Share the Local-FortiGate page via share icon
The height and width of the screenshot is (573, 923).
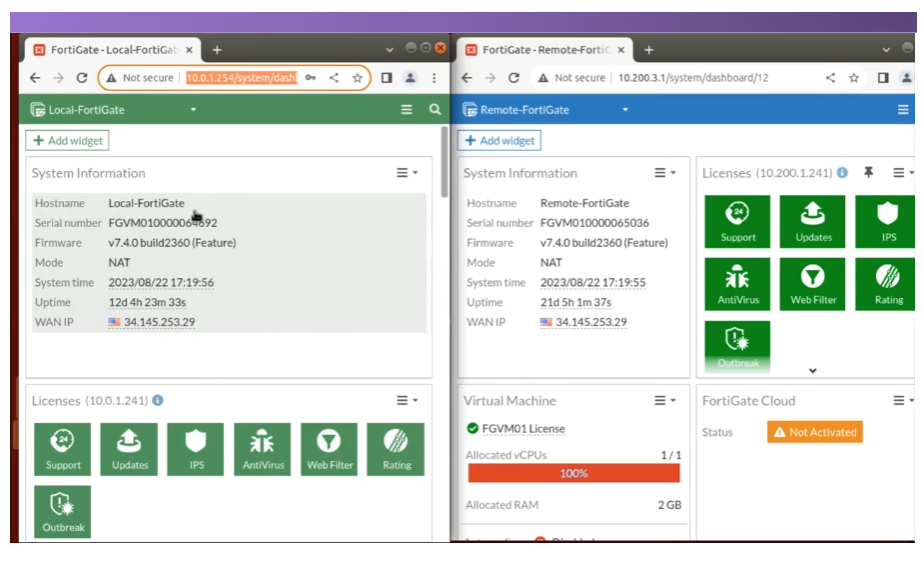[334, 78]
